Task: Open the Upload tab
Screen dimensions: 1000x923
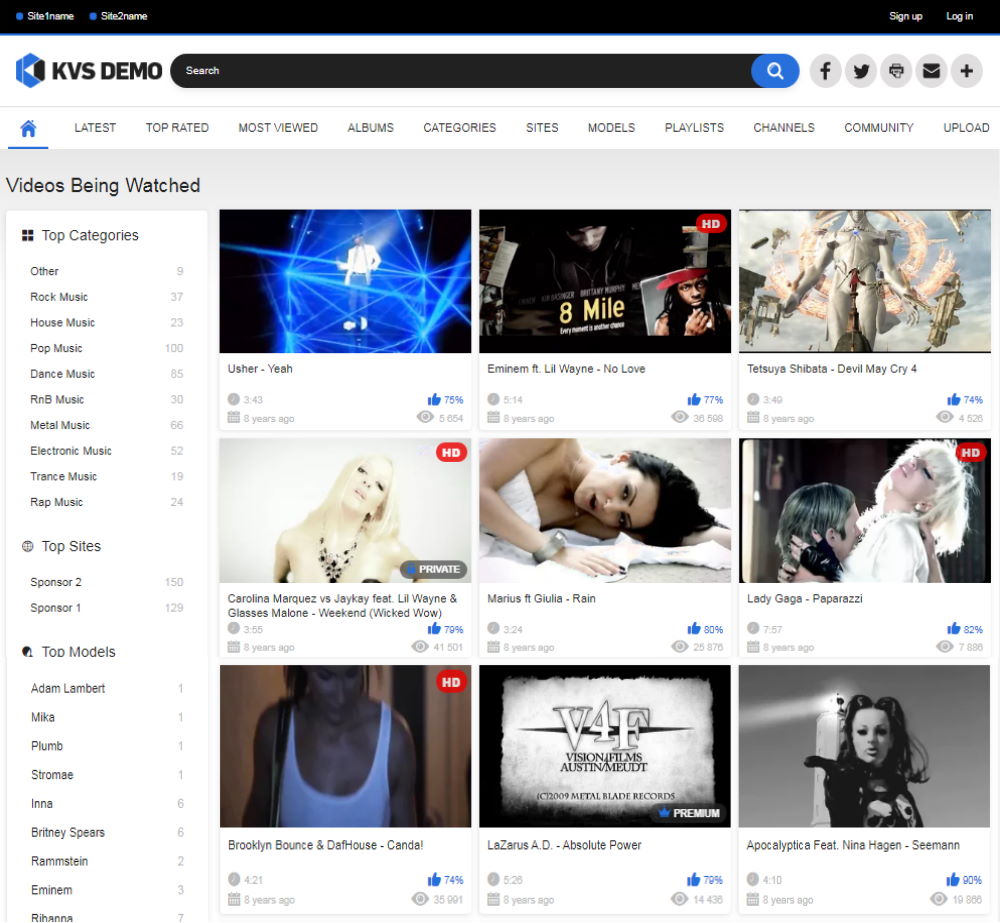Action: coord(966,128)
